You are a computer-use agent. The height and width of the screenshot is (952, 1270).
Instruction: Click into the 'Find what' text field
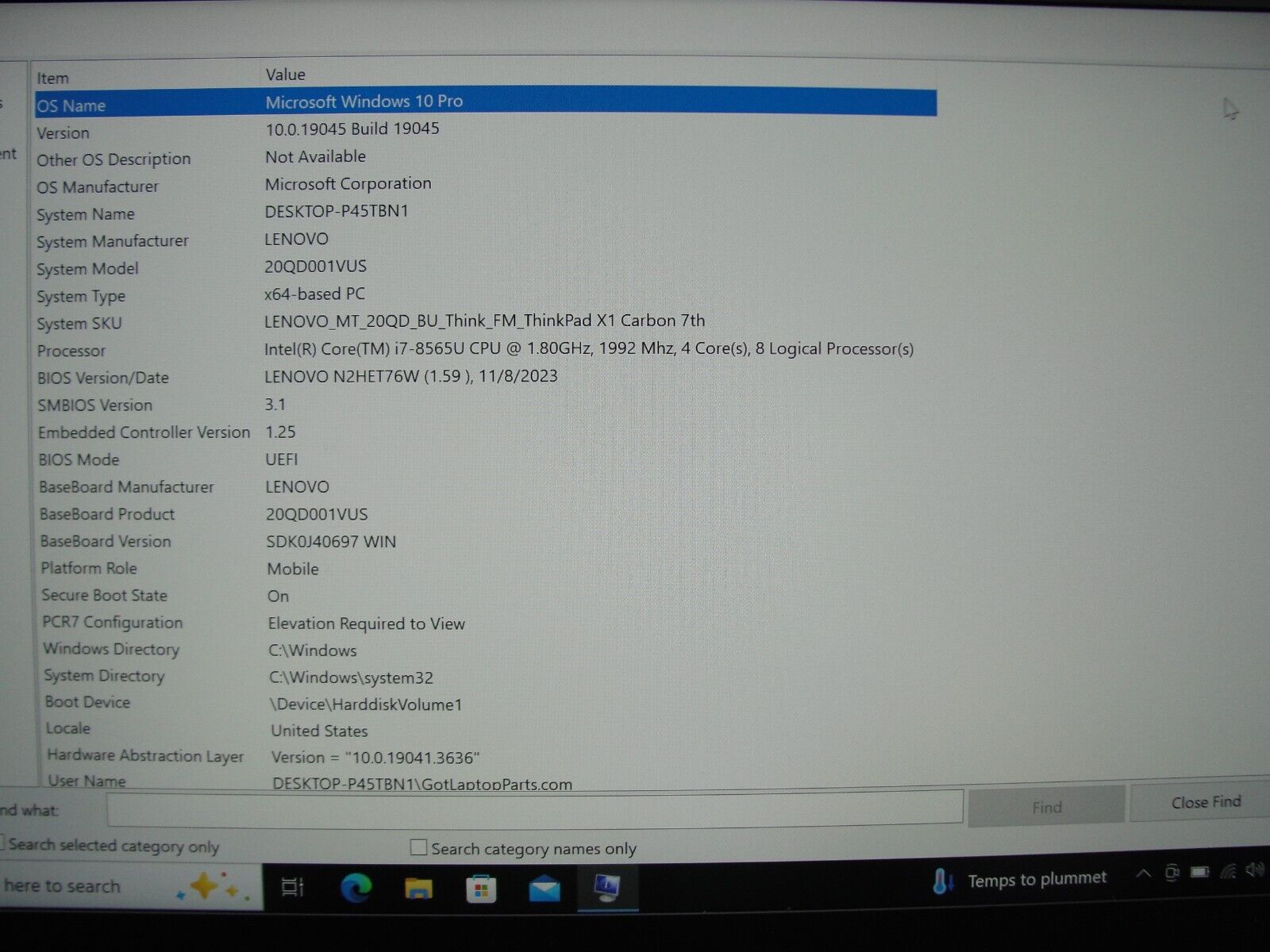tap(534, 810)
